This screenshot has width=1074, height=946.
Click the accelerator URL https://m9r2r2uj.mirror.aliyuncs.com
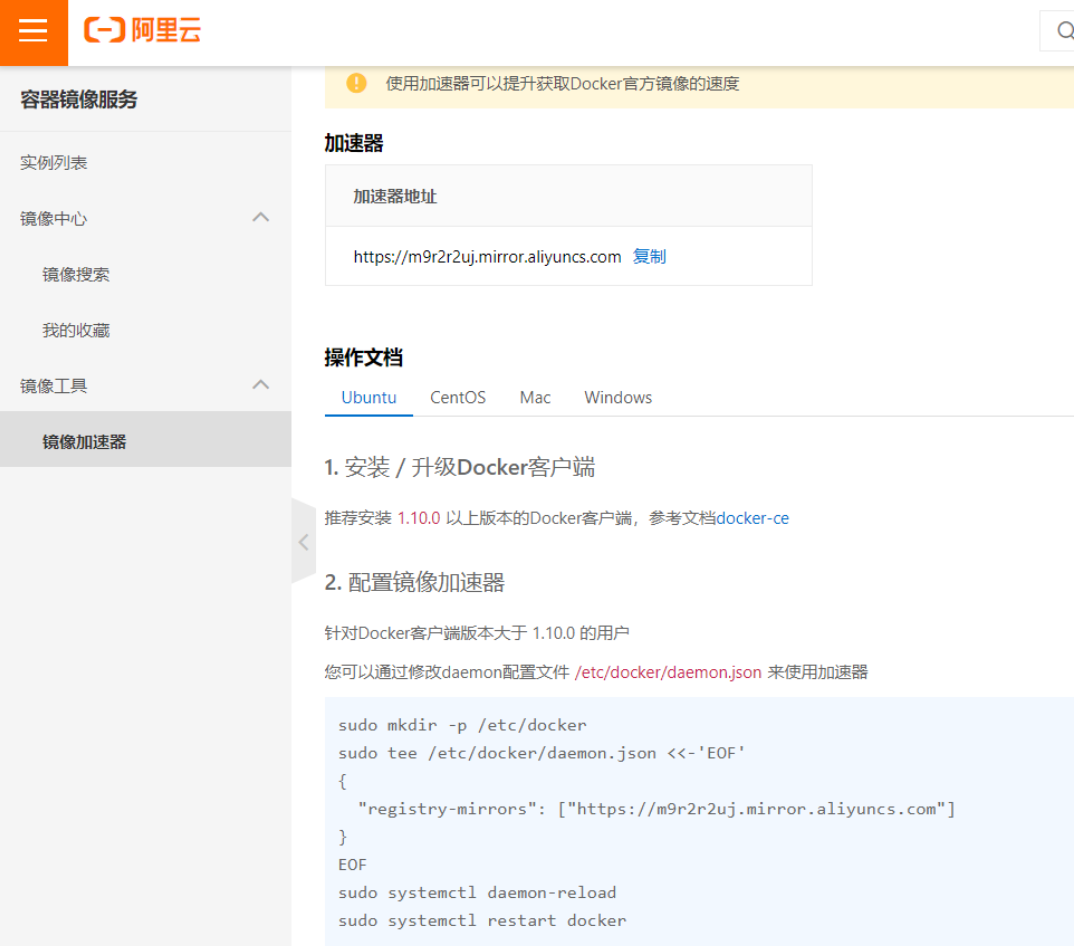coord(487,257)
